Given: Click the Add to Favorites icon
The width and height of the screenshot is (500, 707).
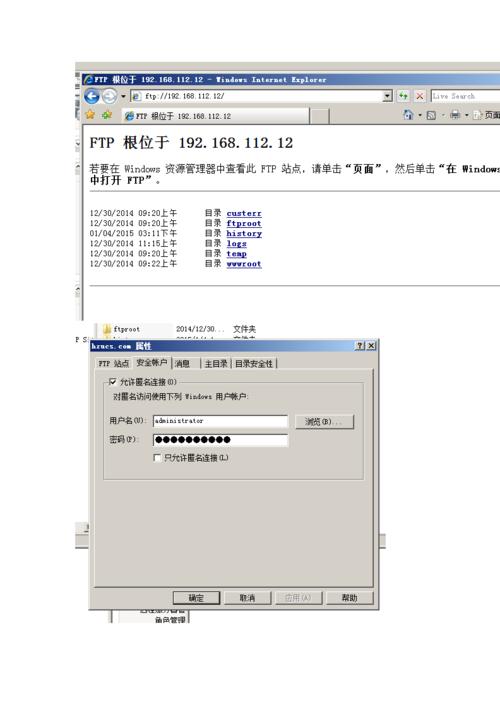Looking at the screenshot, I should click(106, 115).
